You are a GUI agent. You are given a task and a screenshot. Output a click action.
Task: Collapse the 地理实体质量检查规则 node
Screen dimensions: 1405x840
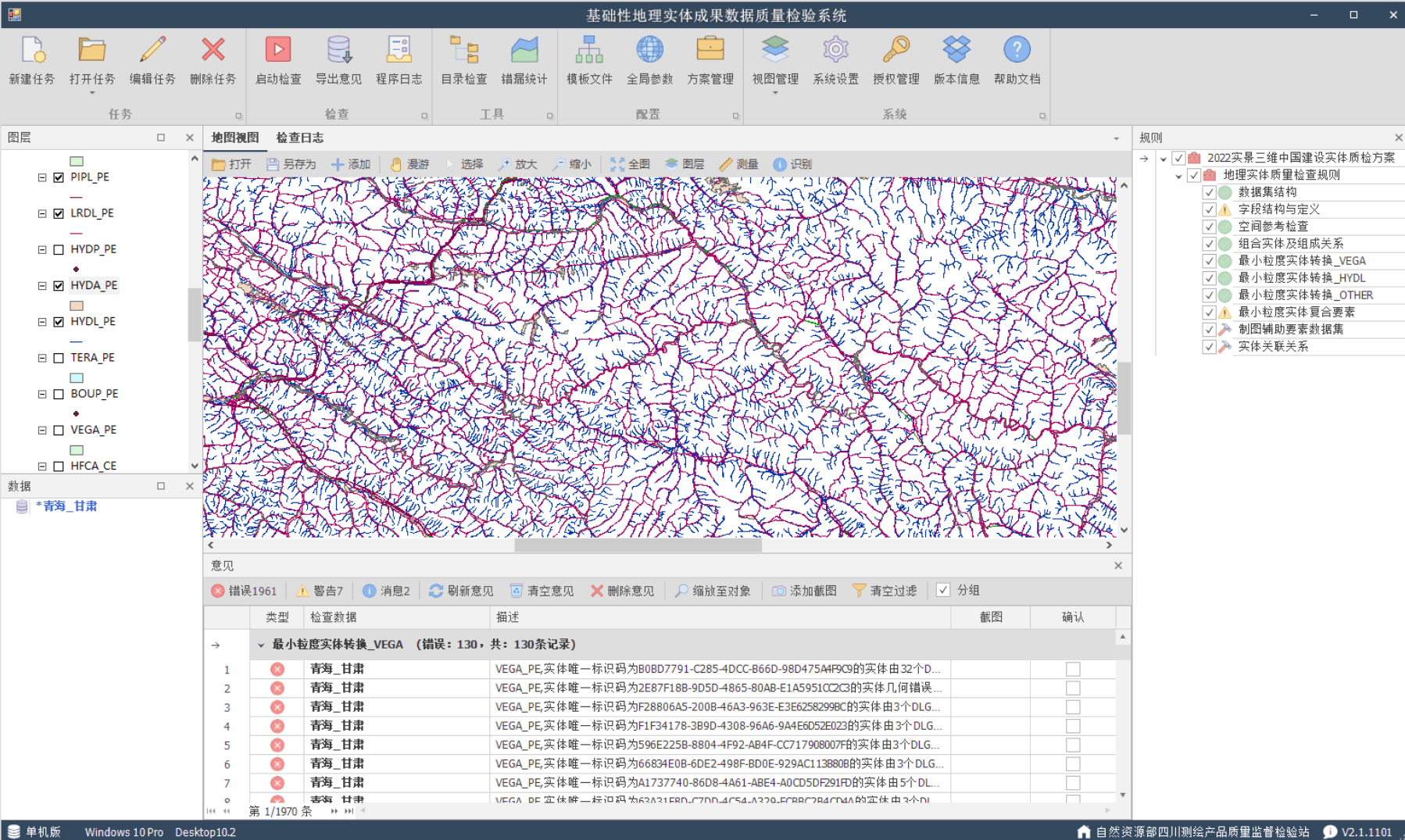pos(1179,176)
